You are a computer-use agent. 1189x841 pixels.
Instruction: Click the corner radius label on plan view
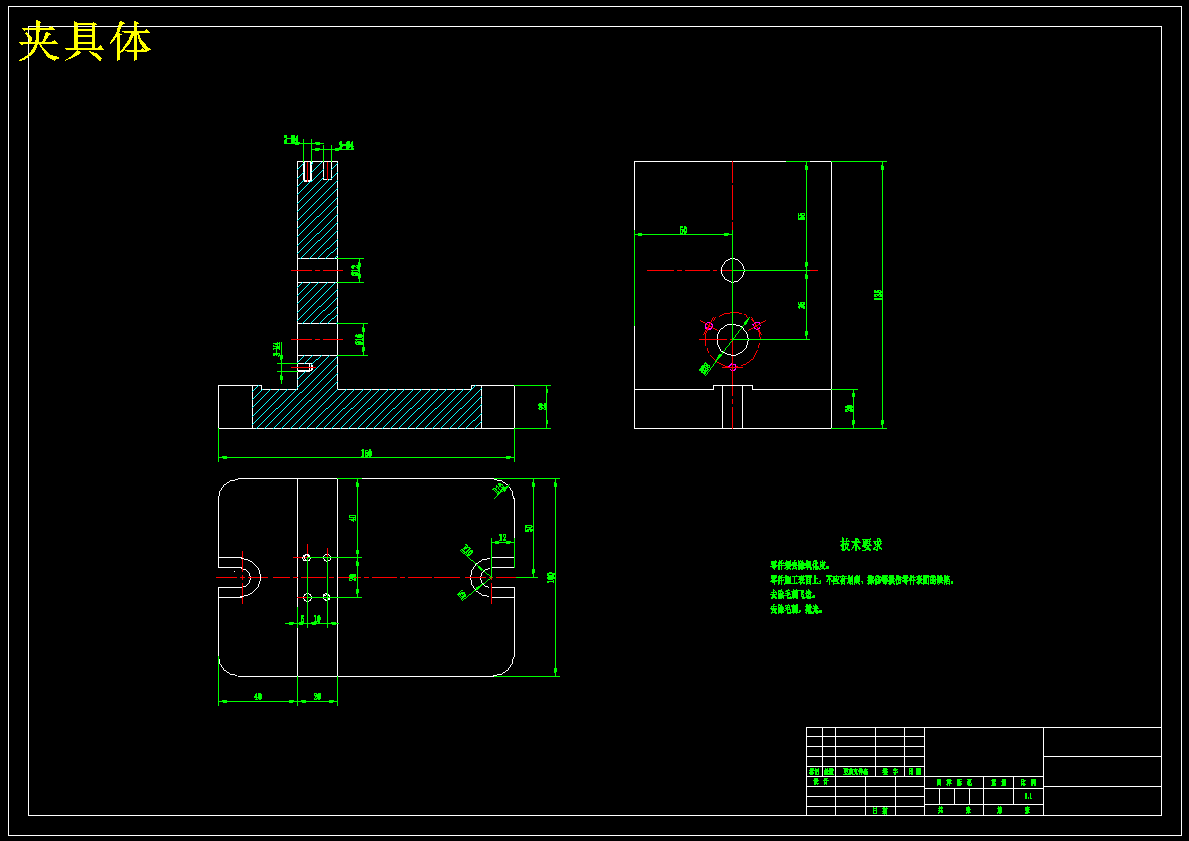[499, 489]
